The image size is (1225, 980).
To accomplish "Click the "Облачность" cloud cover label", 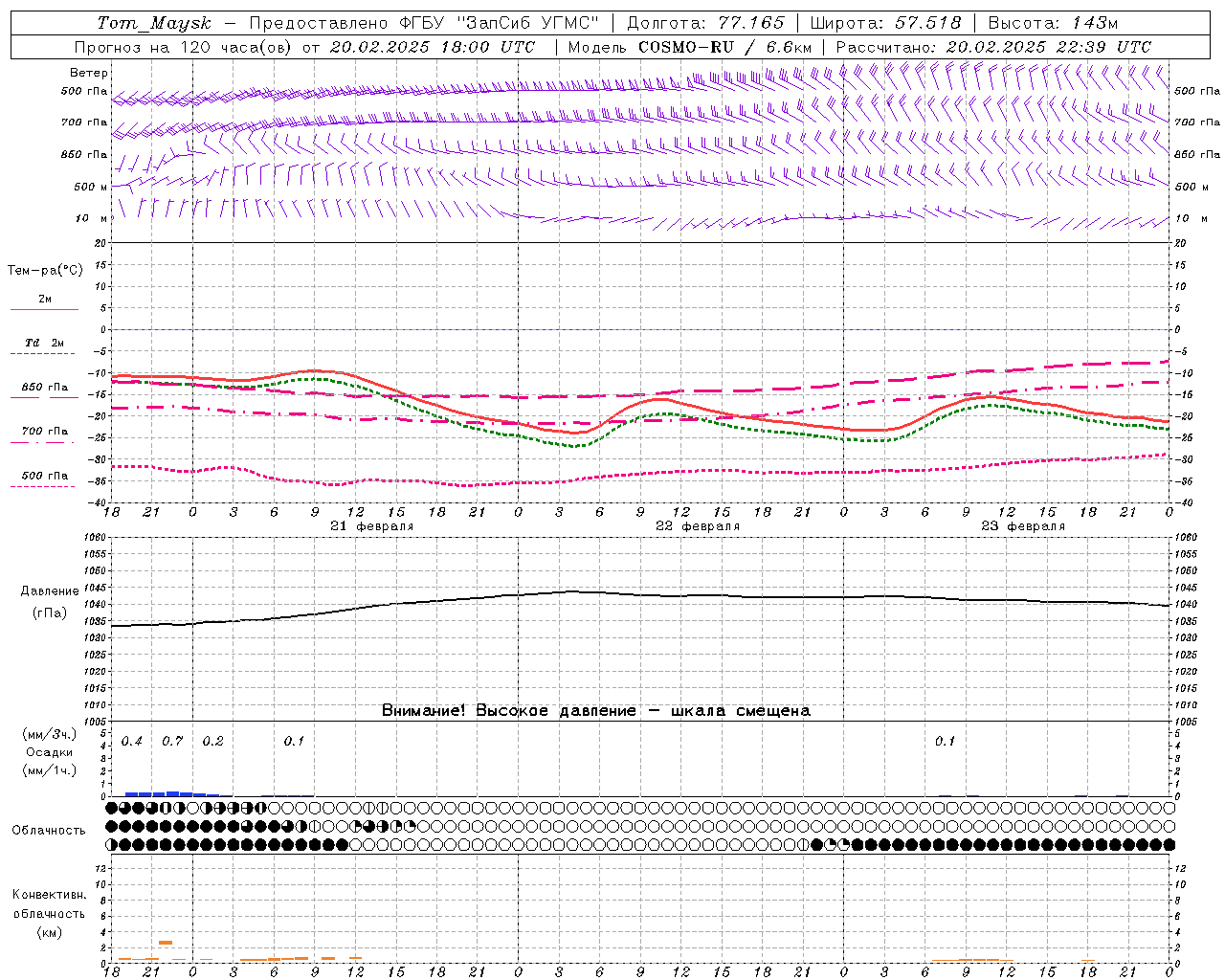I will [x=49, y=831].
